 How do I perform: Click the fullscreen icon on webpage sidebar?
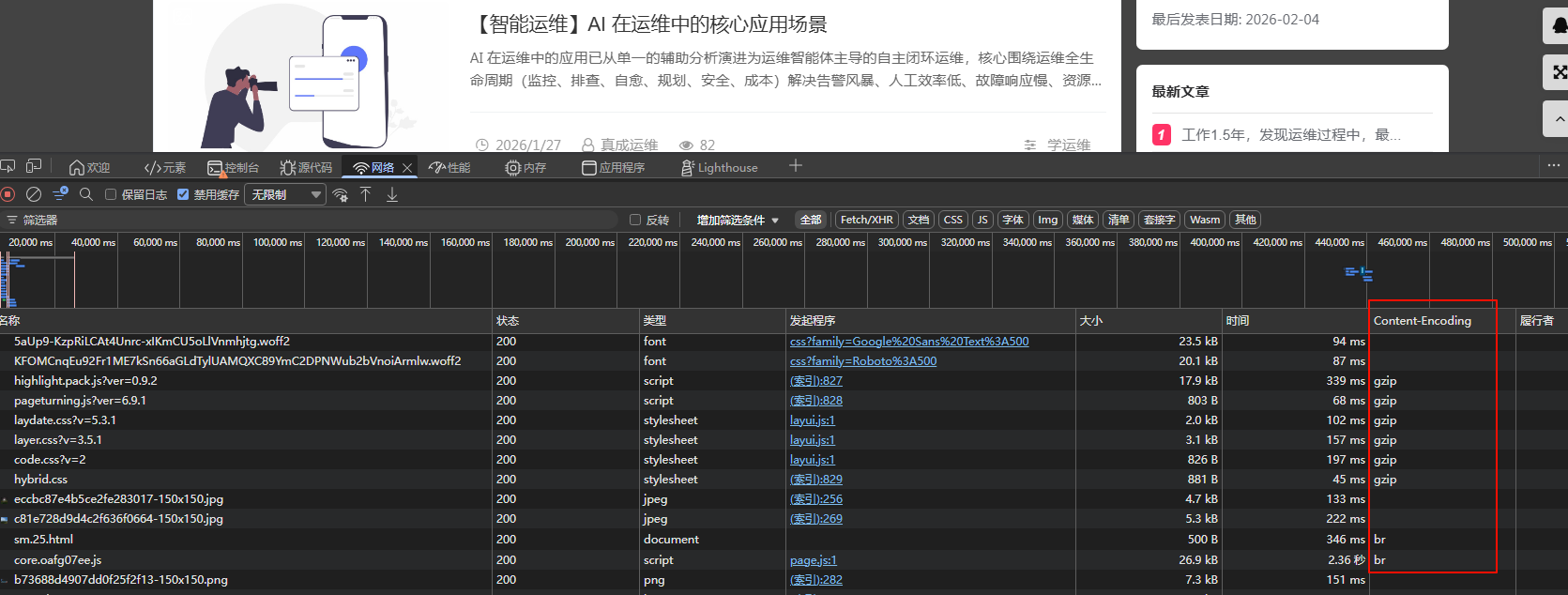(1557, 72)
